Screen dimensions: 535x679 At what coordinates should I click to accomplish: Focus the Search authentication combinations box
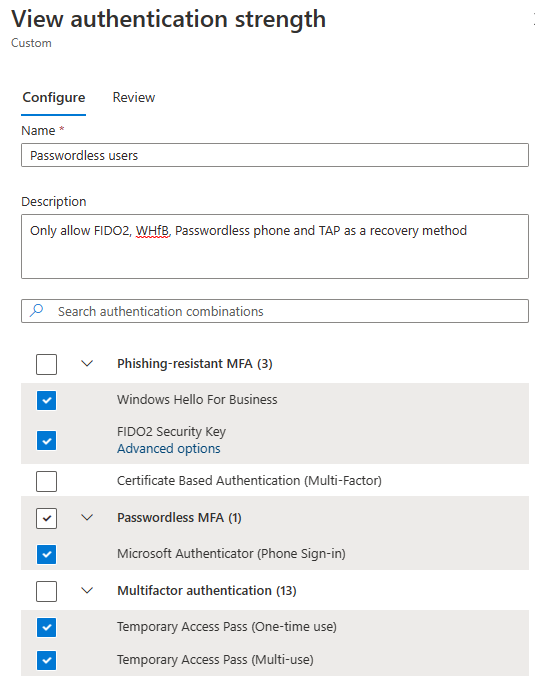pyautogui.click(x=275, y=311)
